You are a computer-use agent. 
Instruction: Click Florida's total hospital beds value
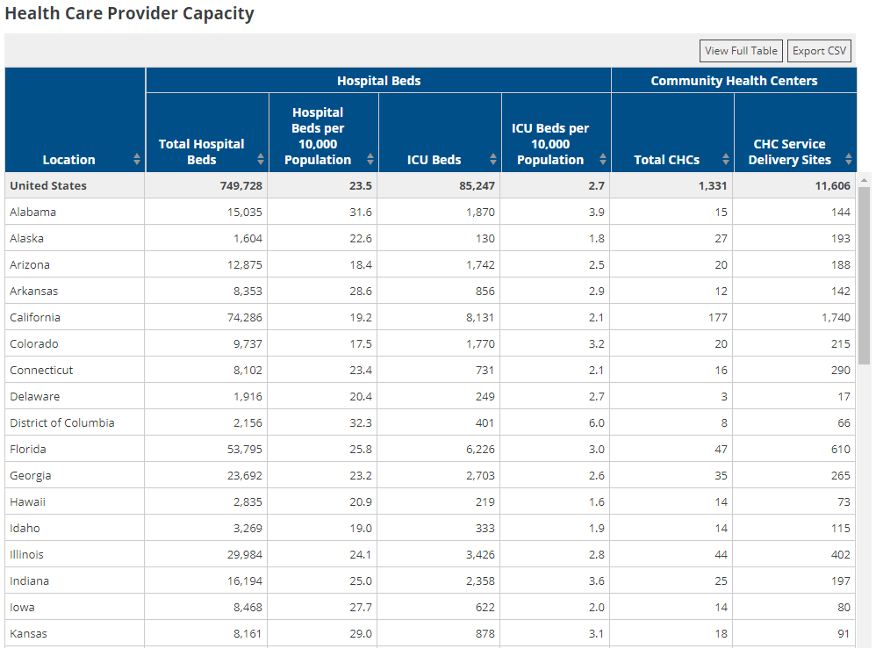240,449
